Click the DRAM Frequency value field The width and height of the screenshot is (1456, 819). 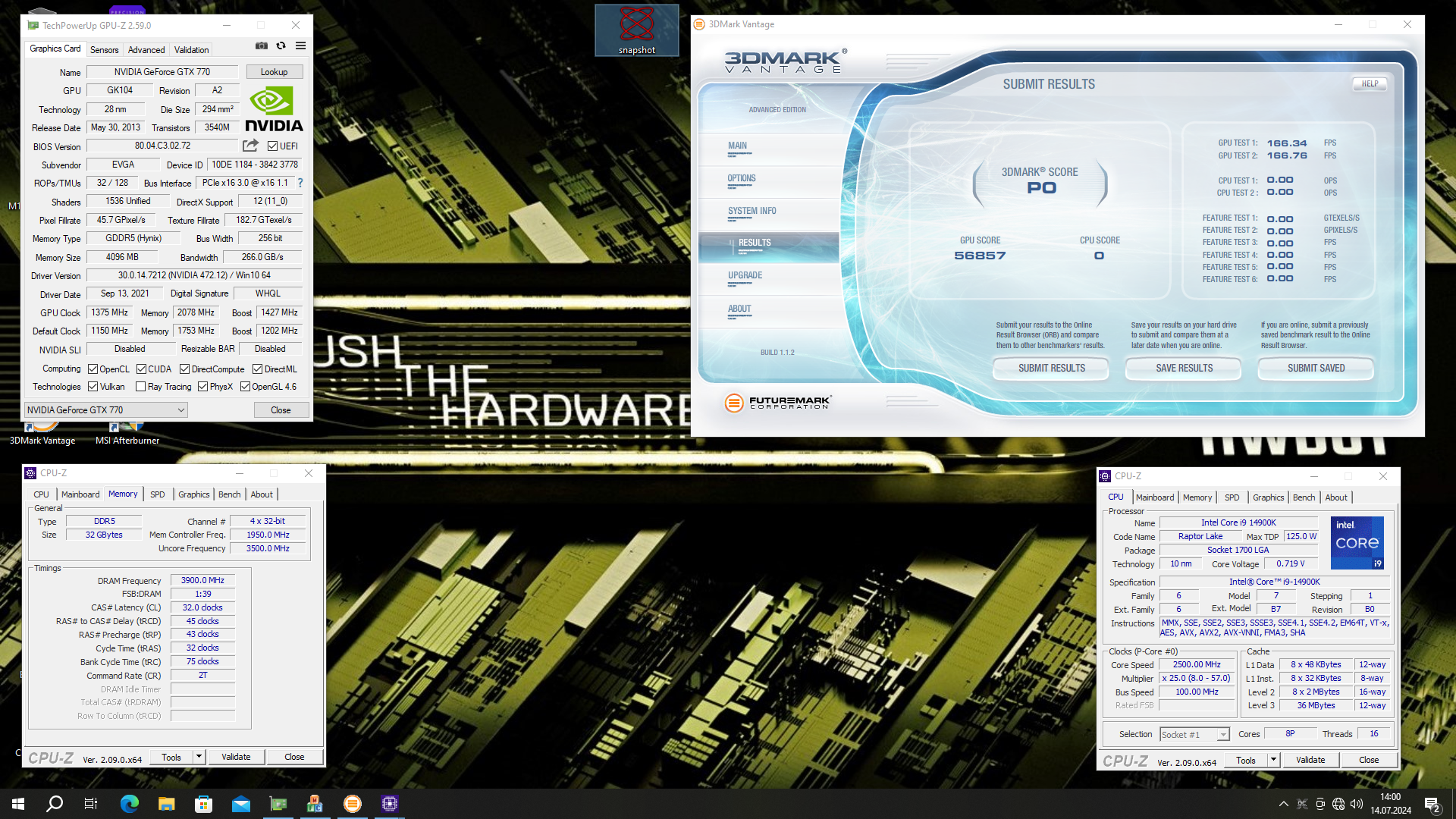(x=202, y=581)
